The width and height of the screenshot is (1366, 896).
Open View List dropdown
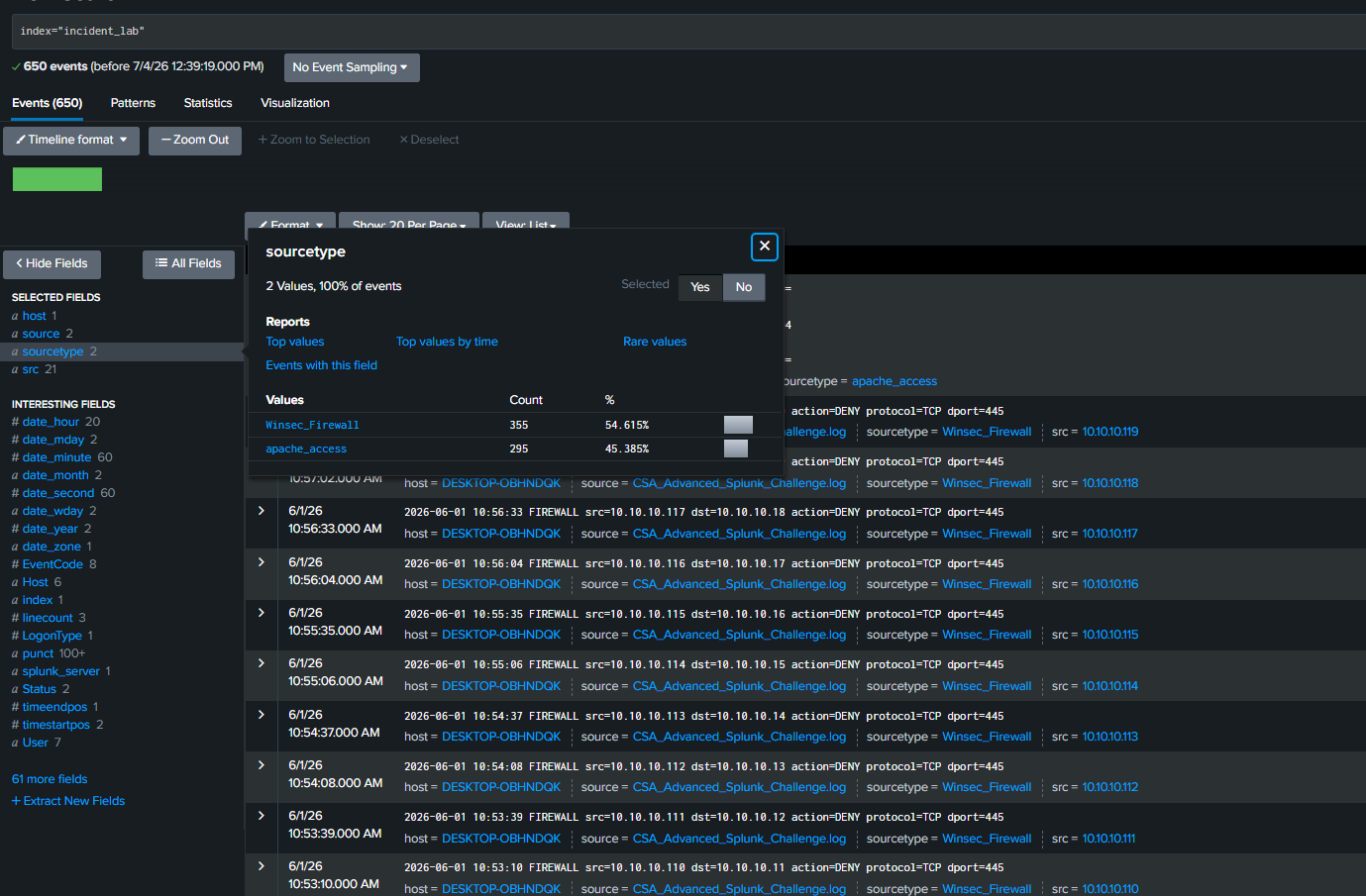526,223
